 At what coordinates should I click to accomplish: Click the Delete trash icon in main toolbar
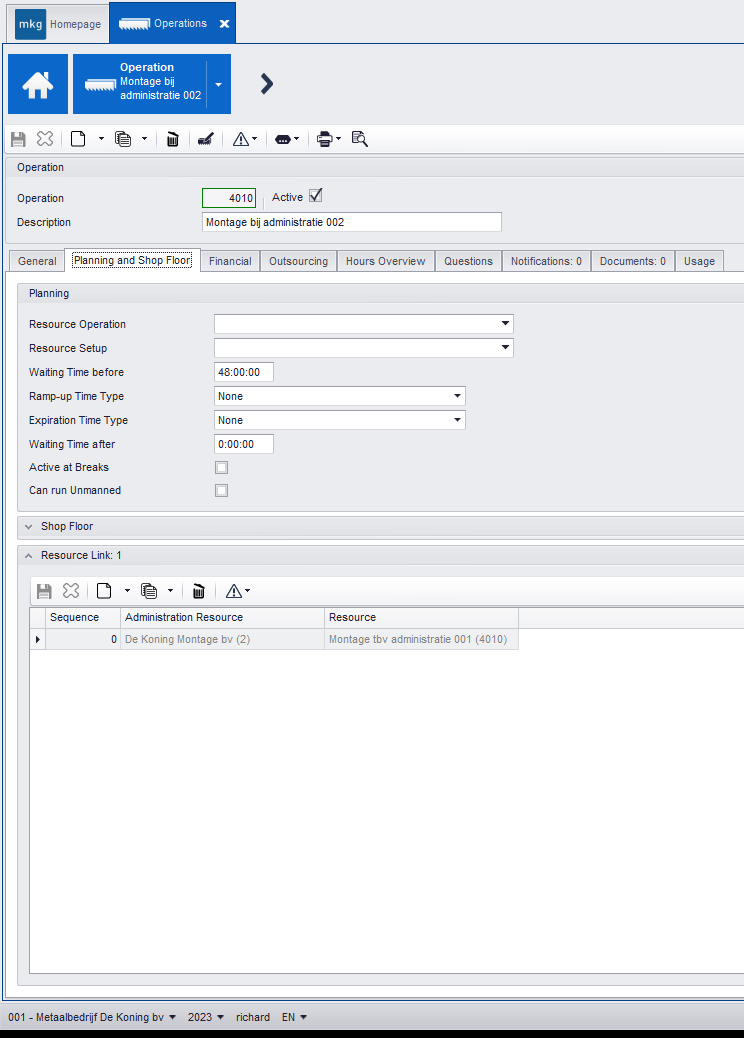173,139
